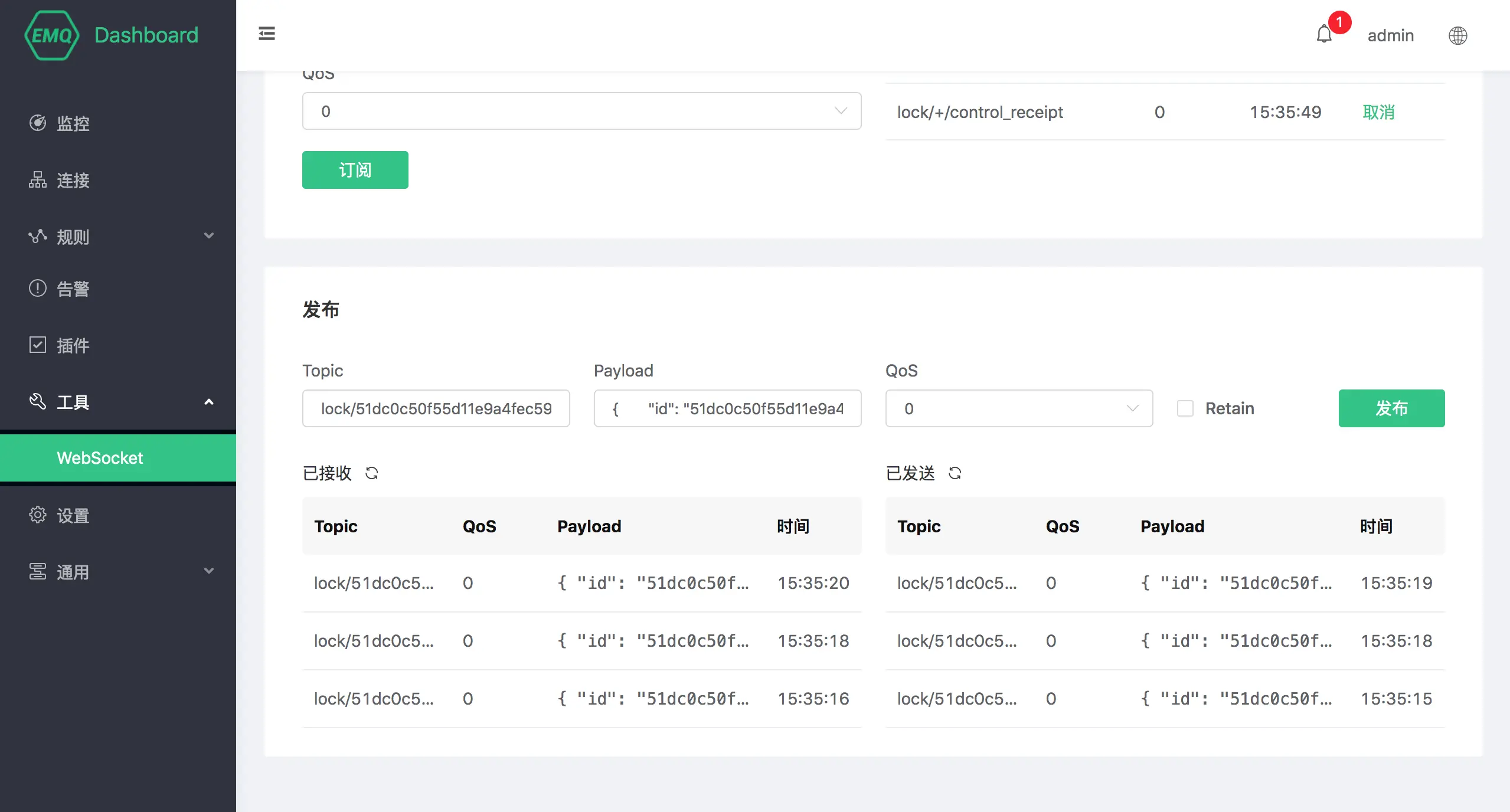The width and height of the screenshot is (1510, 812).
Task: Refresh the 已接收 received messages list
Action: tap(371, 473)
